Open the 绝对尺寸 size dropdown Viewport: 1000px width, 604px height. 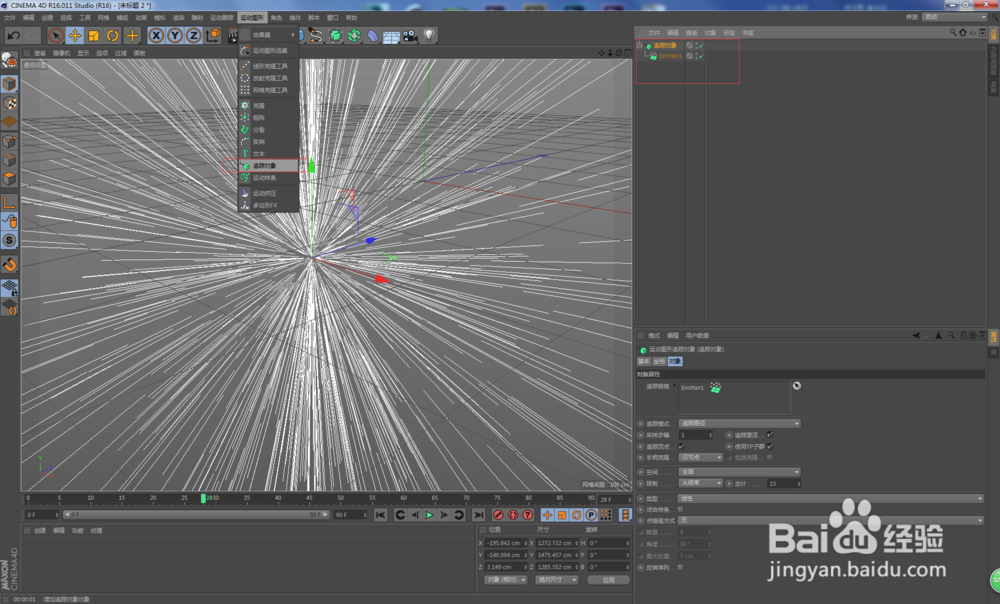click(x=556, y=580)
